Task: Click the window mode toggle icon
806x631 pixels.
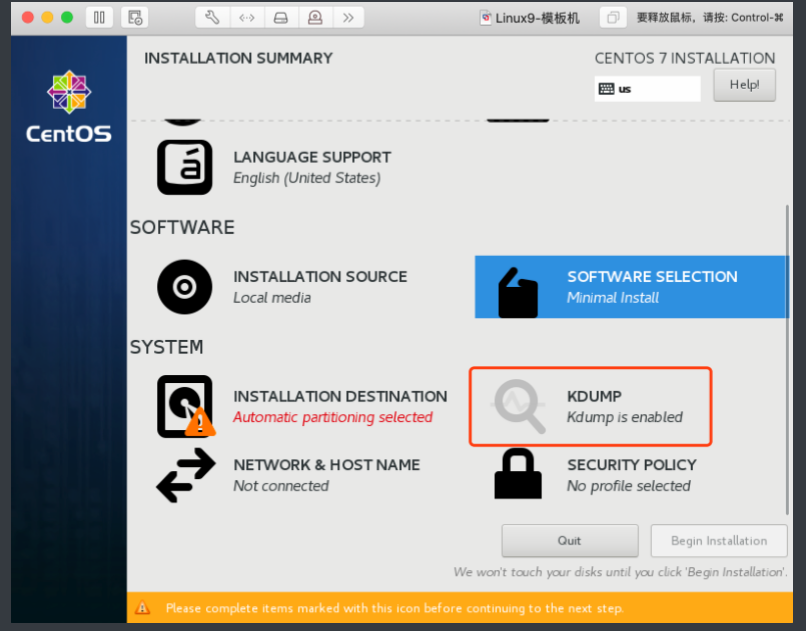Action: point(613,18)
